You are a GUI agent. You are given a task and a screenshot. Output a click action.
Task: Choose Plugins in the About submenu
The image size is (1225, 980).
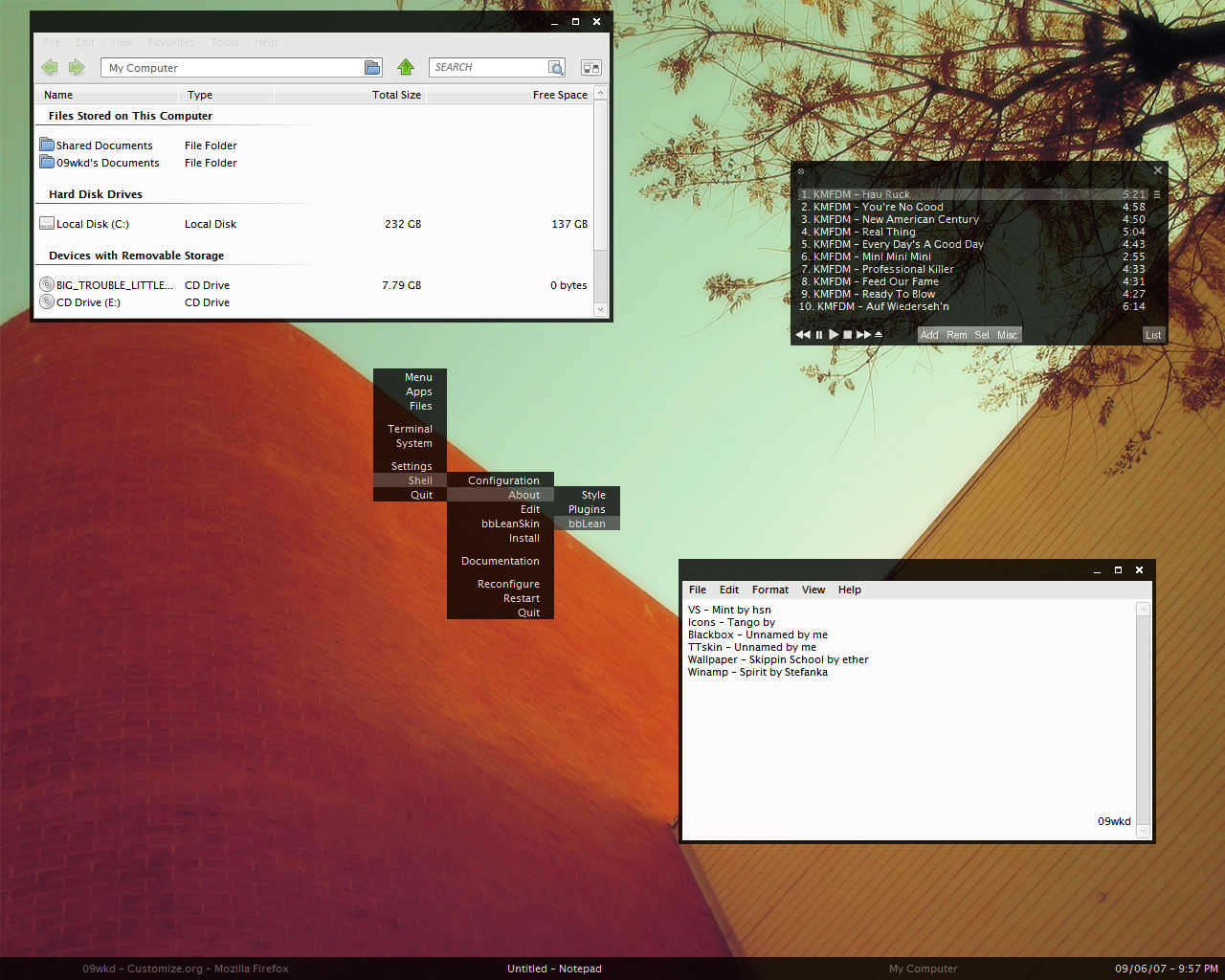[587, 509]
